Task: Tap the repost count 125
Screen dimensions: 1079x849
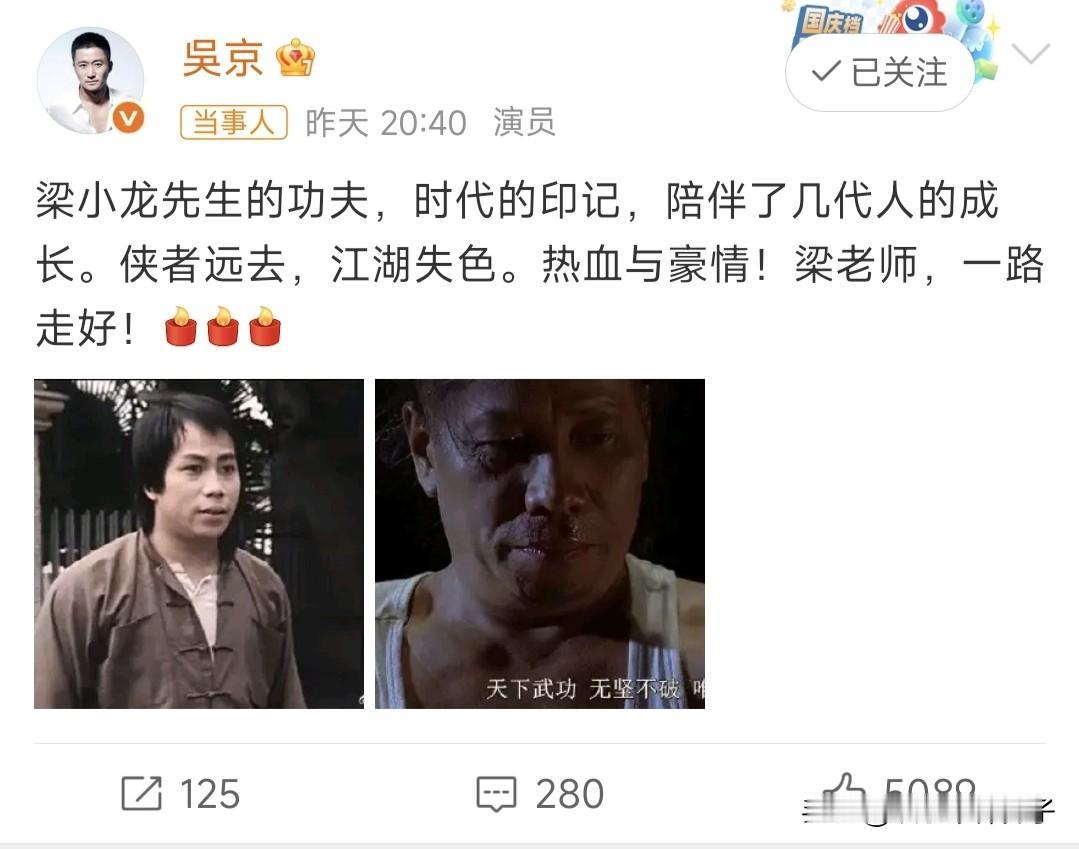Action: pyautogui.click(x=210, y=794)
